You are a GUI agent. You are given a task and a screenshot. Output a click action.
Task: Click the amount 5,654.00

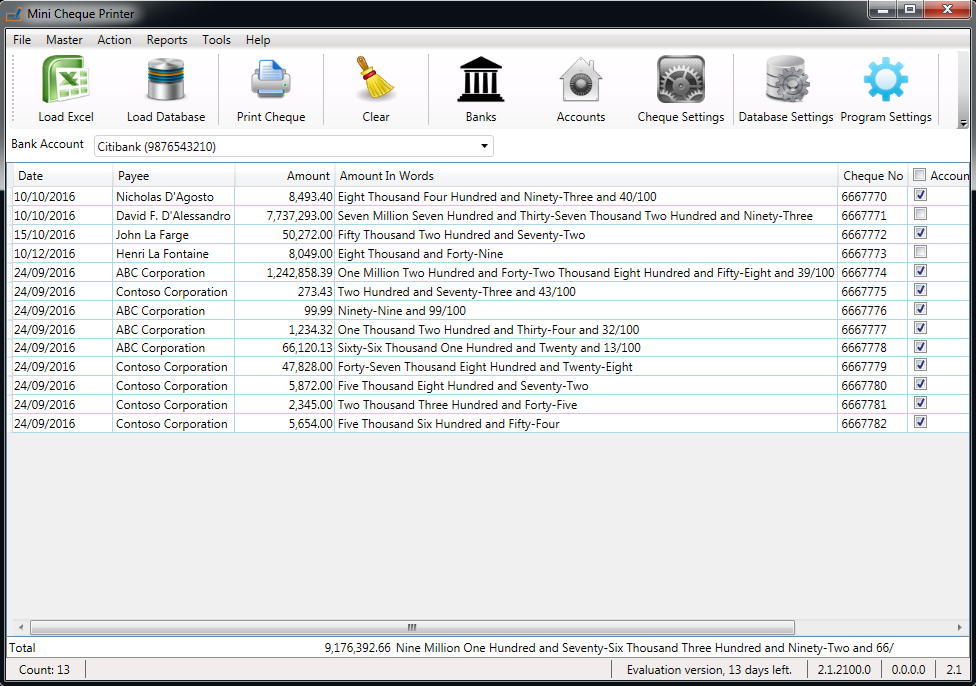(x=311, y=423)
